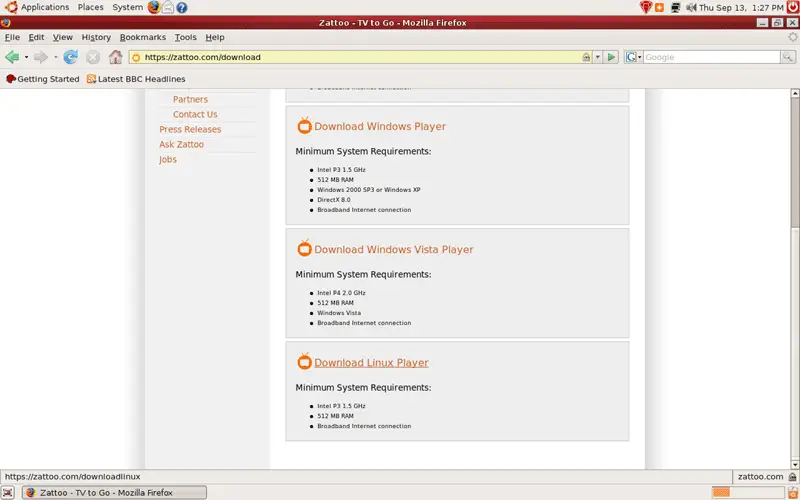Click the site favicon in the address bar

pyautogui.click(x=136, y=57)
